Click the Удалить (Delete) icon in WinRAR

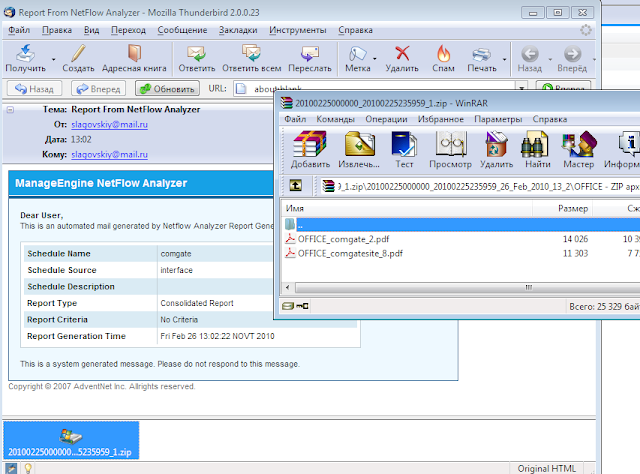point(496,144)
